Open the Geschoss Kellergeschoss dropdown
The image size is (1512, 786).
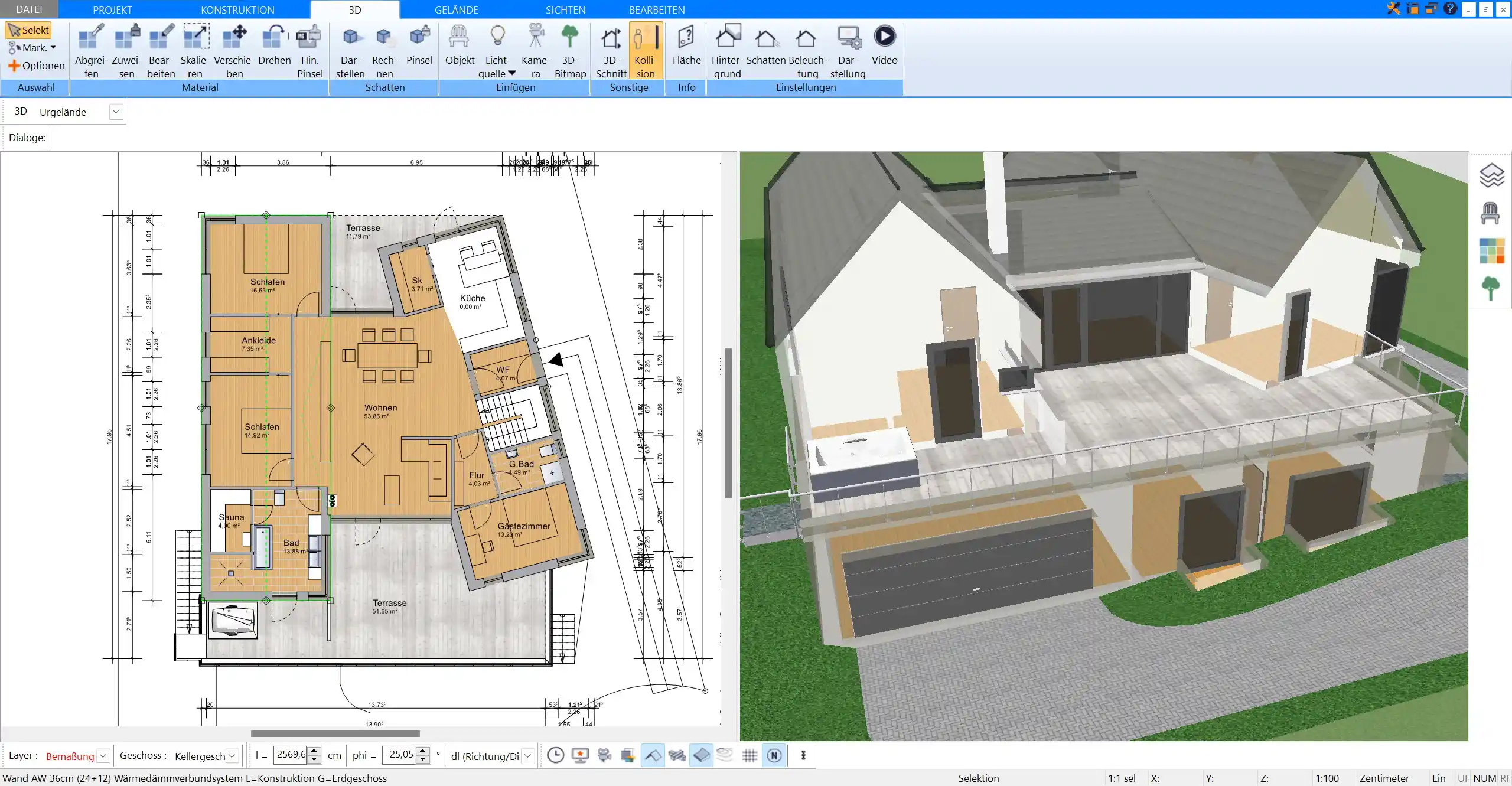[232, 756]
